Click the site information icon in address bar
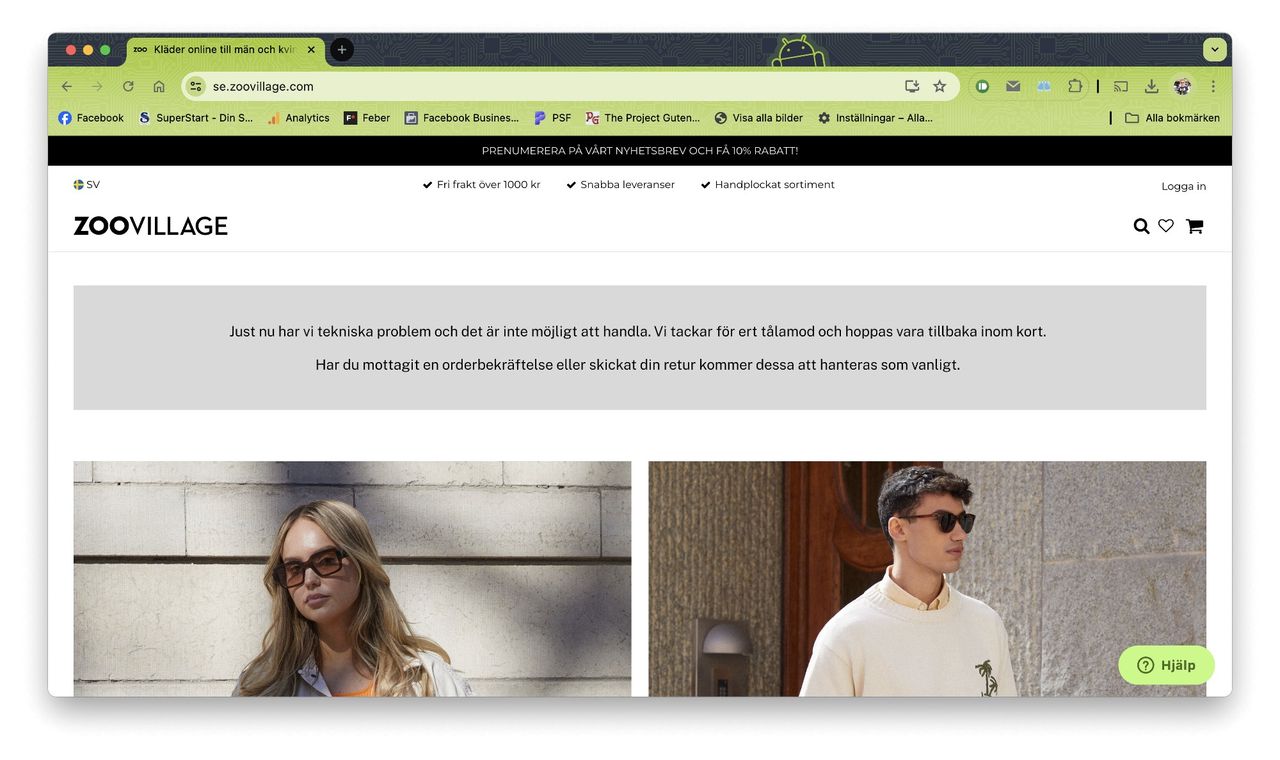1280x760 pixels. [196, 86]
